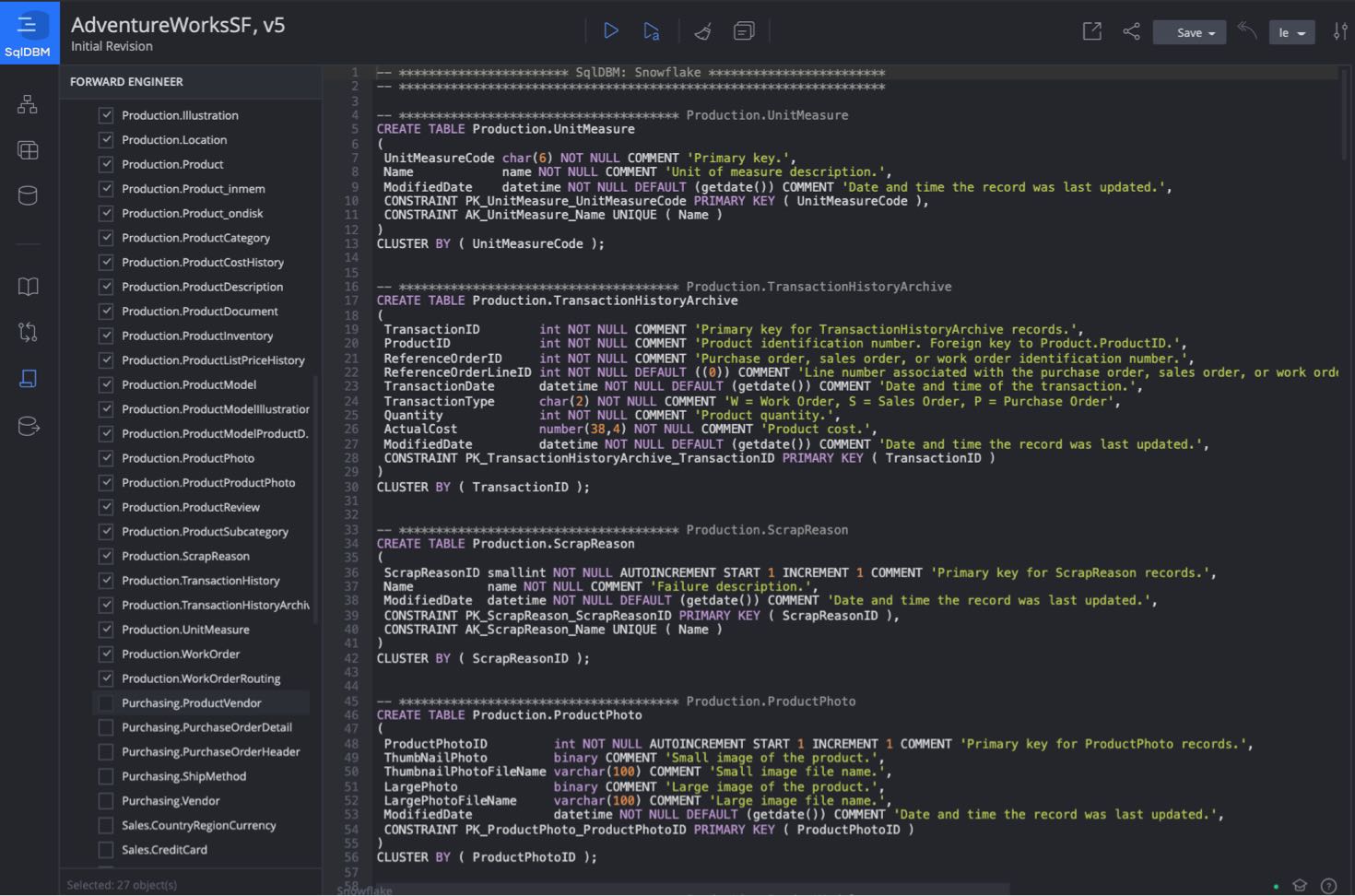Select Production.ProductDescription list entry

point(201,287)
